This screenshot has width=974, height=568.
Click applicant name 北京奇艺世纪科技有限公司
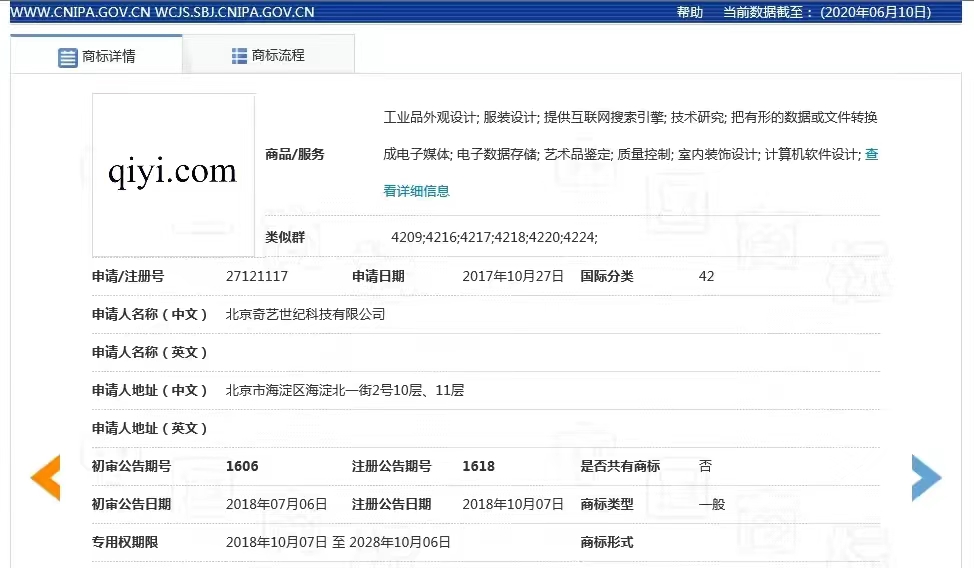tap(305, 314)
